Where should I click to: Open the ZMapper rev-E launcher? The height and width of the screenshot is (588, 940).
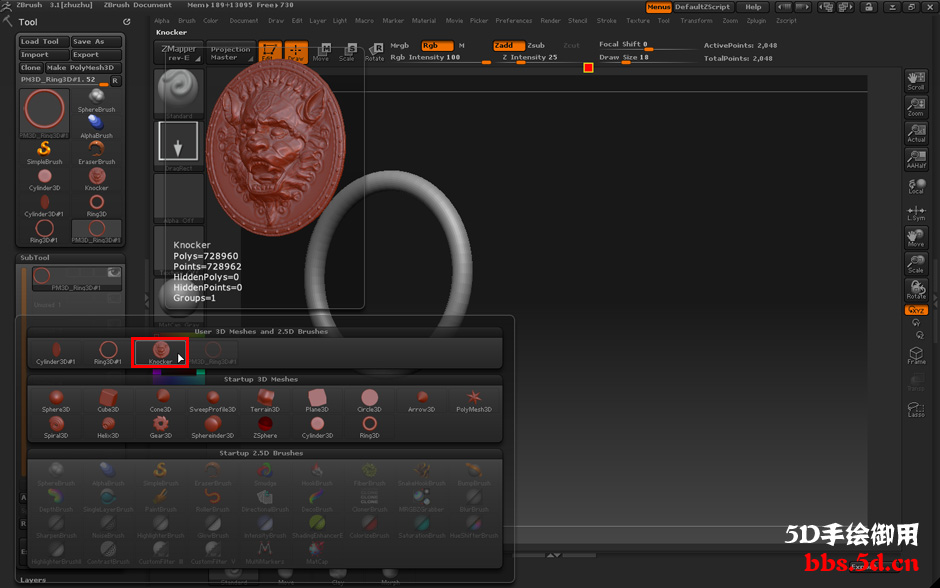[179, 53]
